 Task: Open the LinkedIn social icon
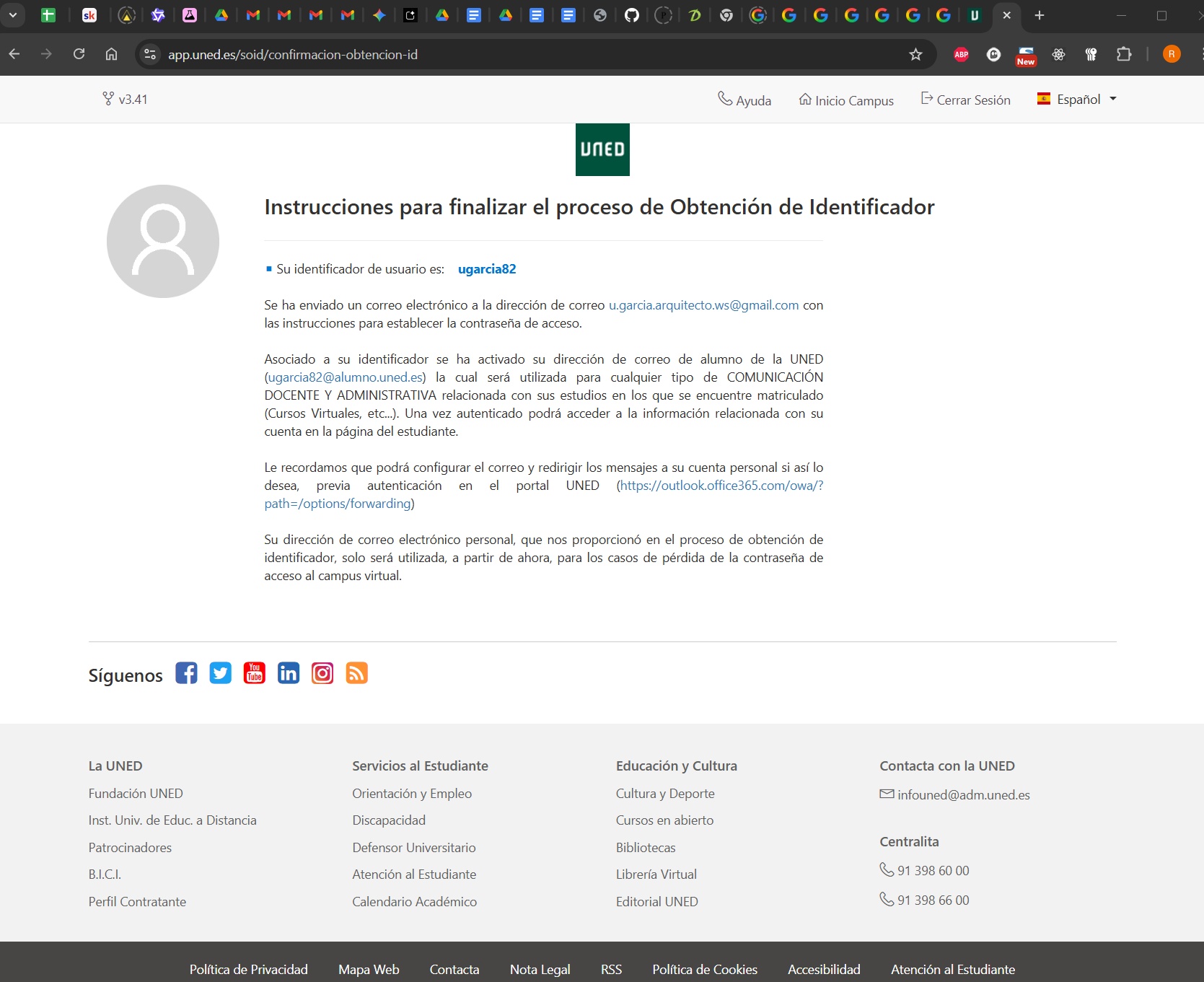pyautogui.click(x=289, y=673)
